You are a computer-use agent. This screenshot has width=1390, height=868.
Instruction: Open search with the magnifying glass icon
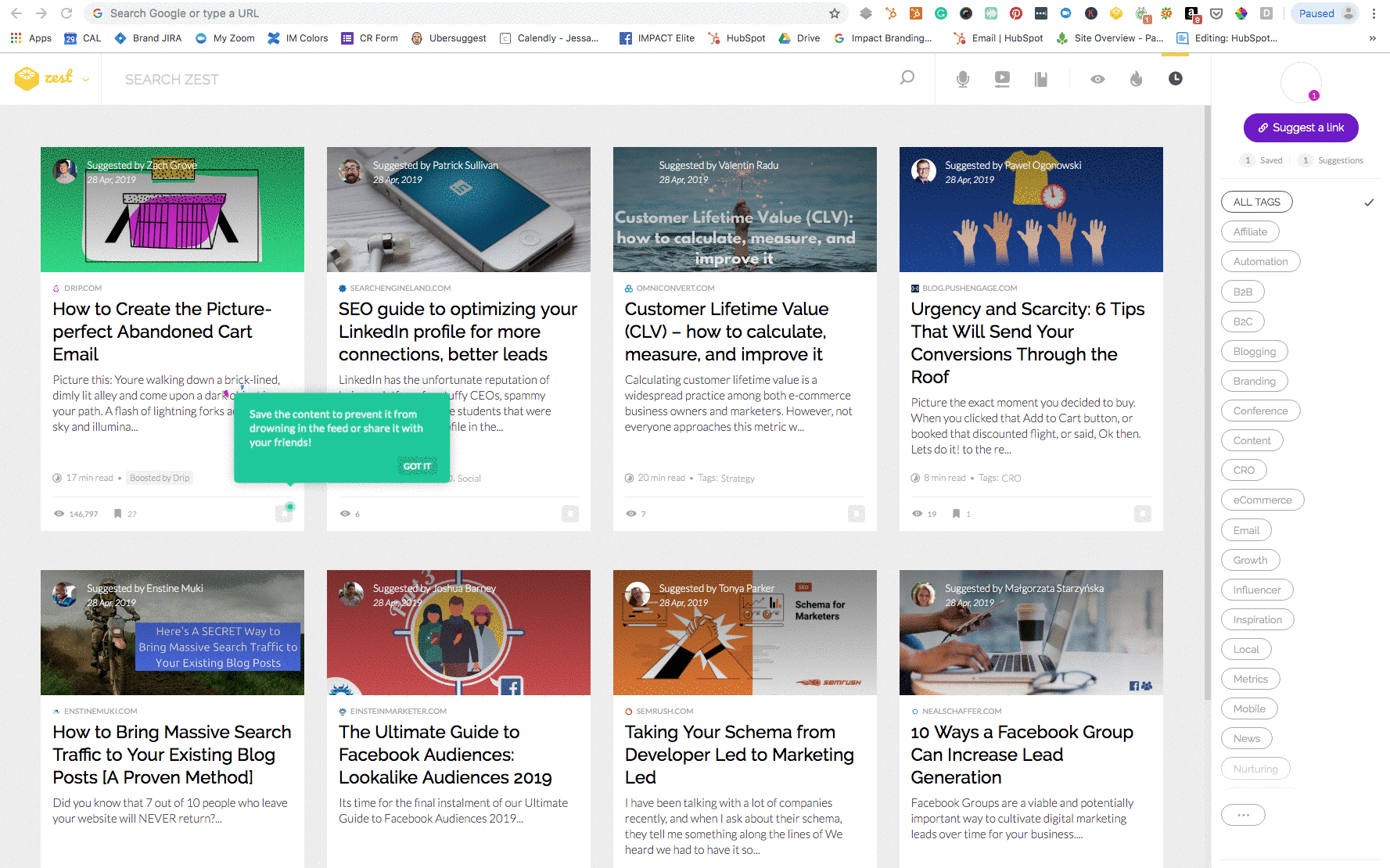(907, 78)
